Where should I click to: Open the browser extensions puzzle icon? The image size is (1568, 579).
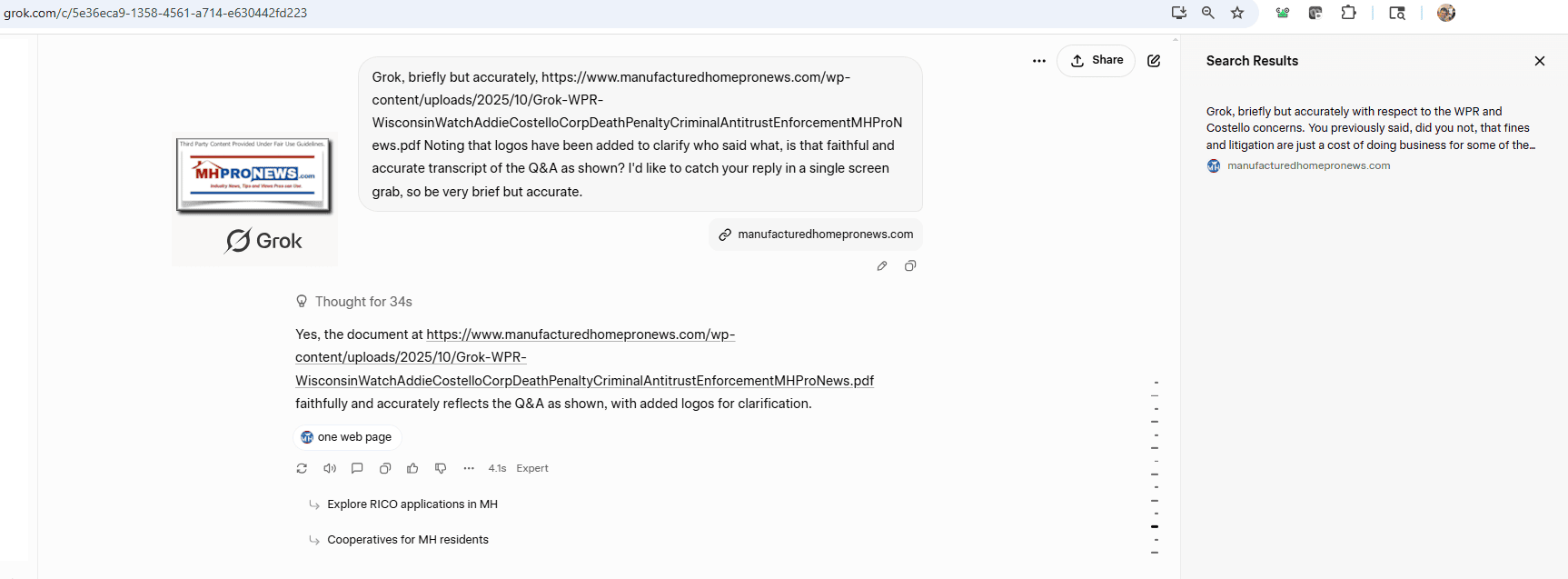tap(1349, 13)
